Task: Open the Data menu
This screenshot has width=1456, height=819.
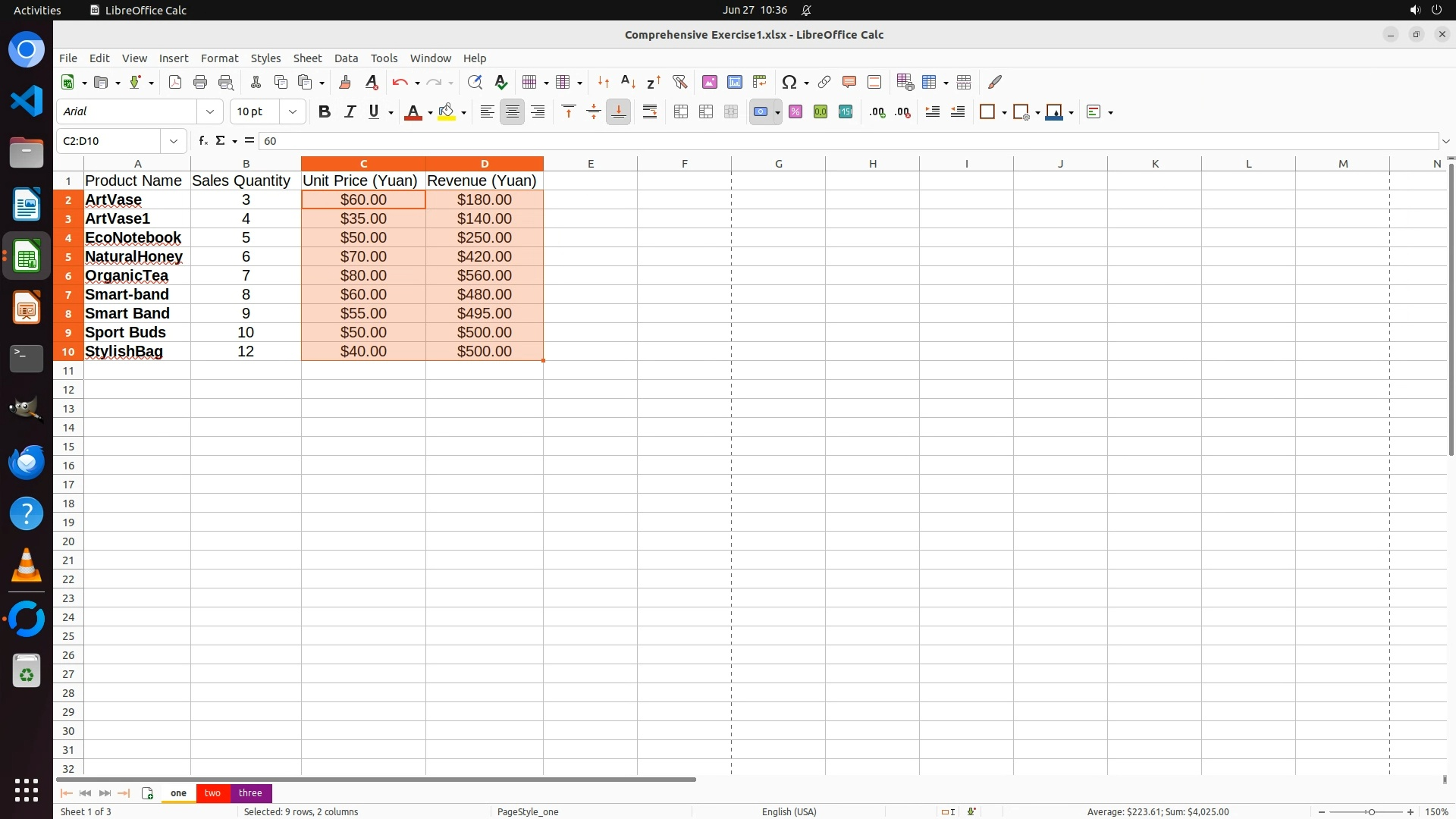Action: click(x=346, y=58)
